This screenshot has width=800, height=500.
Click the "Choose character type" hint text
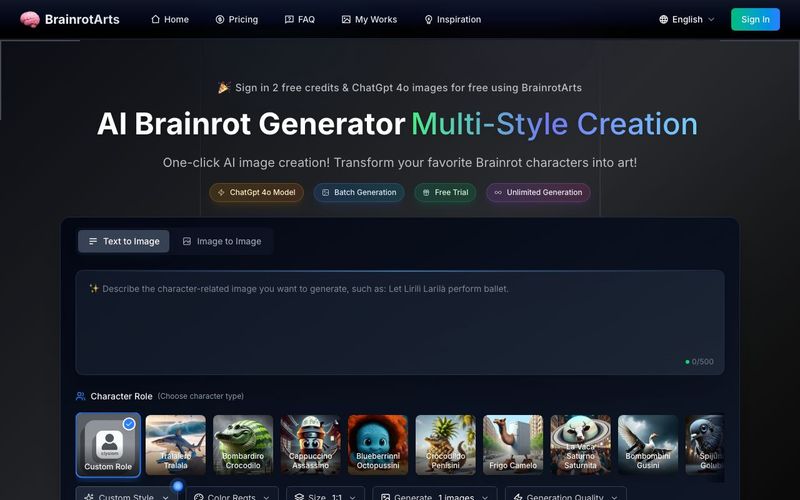tap(201, 396)
